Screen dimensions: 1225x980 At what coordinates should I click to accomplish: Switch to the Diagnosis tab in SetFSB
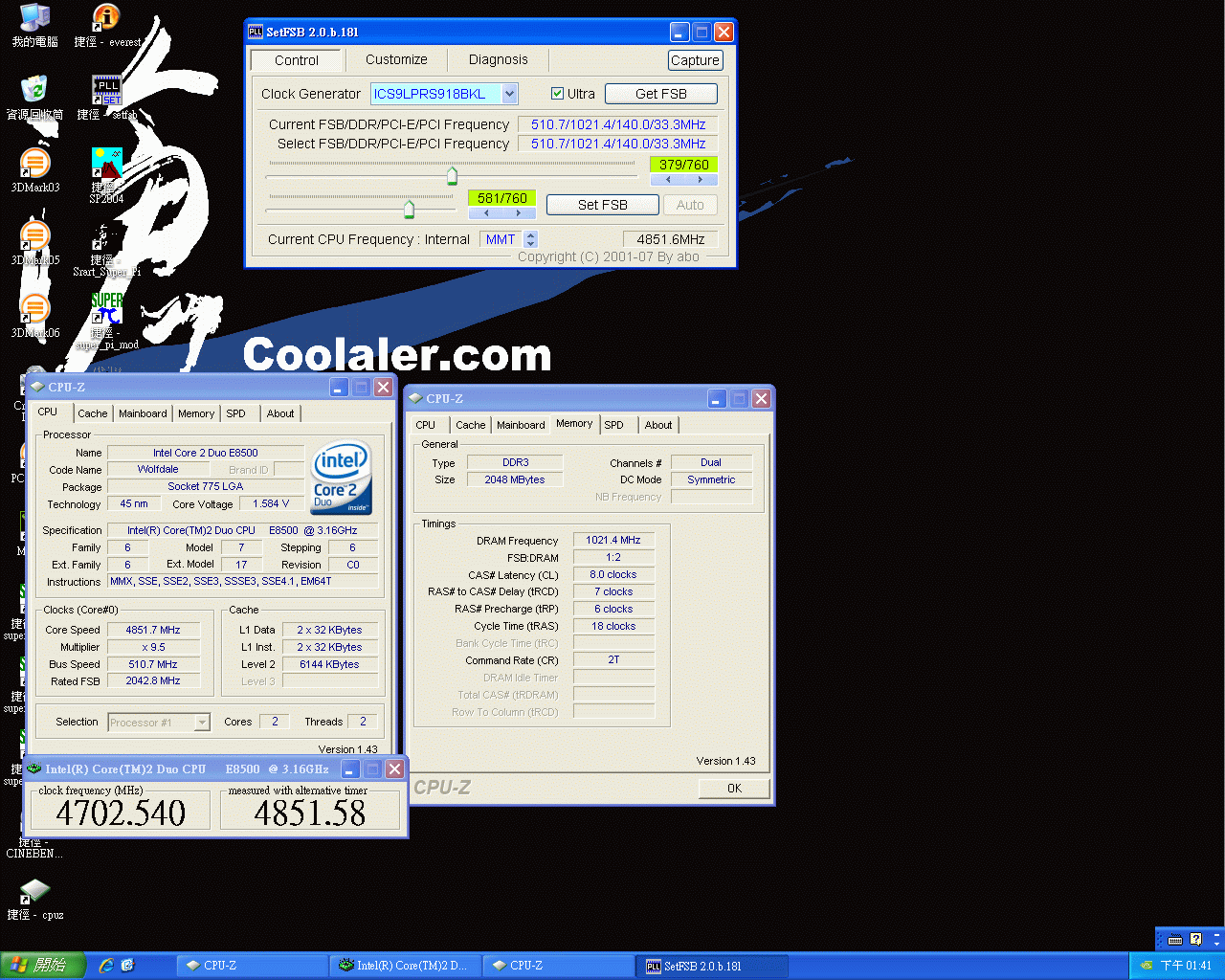tap(498, 59)
